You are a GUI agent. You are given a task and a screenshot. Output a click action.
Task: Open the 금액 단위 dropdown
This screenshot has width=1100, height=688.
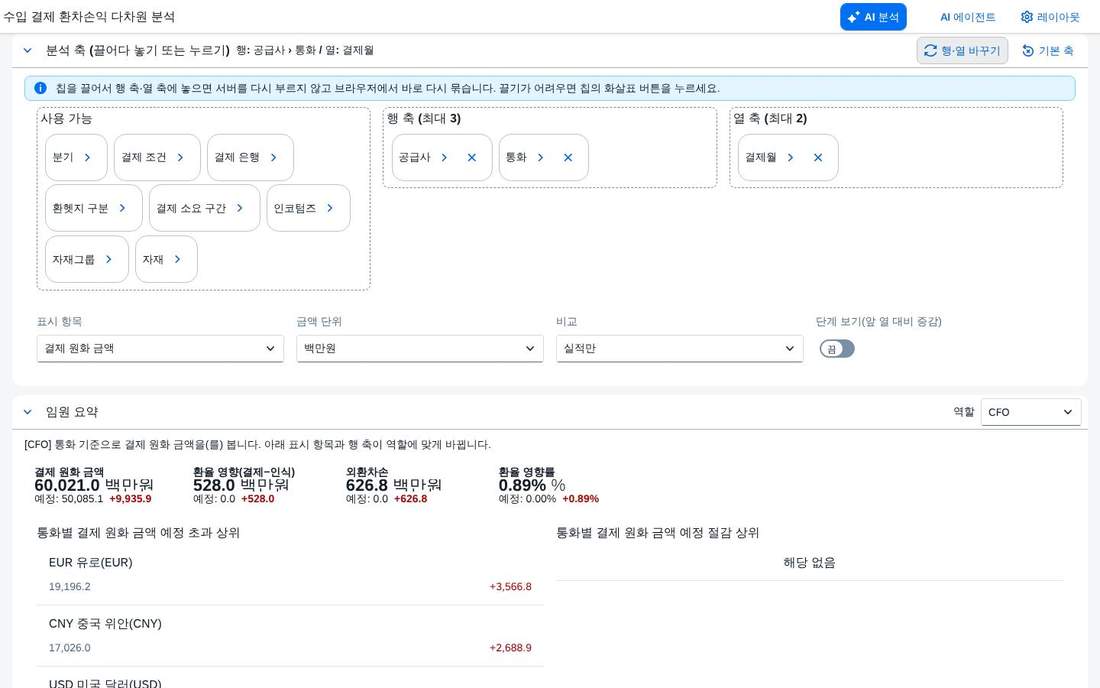[x=420, y=349]
